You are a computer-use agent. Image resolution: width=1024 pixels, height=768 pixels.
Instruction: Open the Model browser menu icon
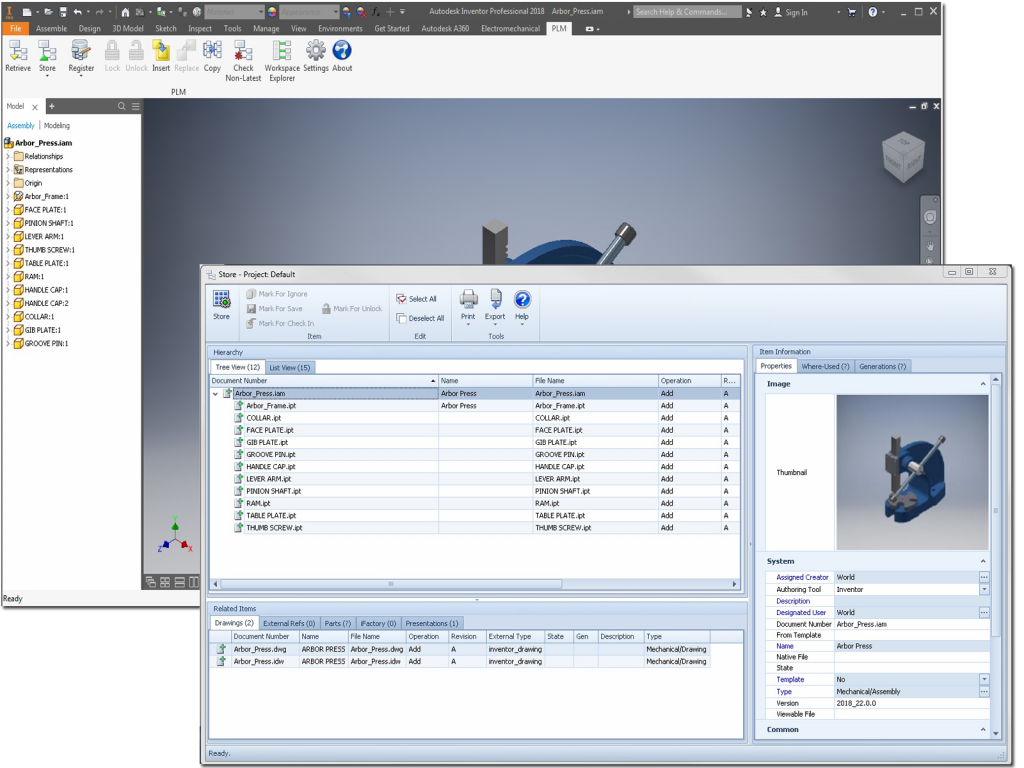coord(135,106)
